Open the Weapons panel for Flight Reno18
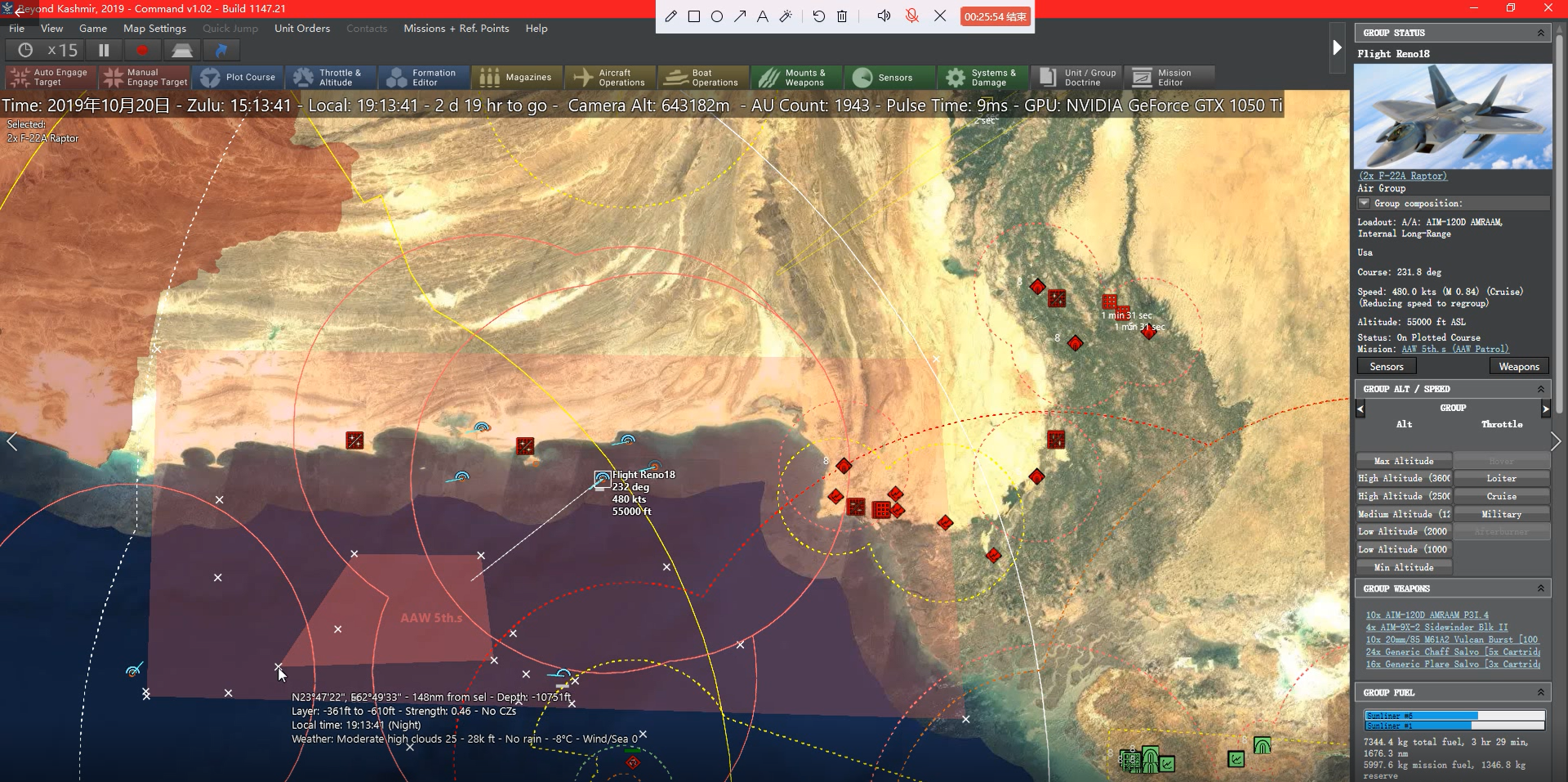Image resolution: width=1568 pixels, height=782 pixels. (x=1518, y=365)
